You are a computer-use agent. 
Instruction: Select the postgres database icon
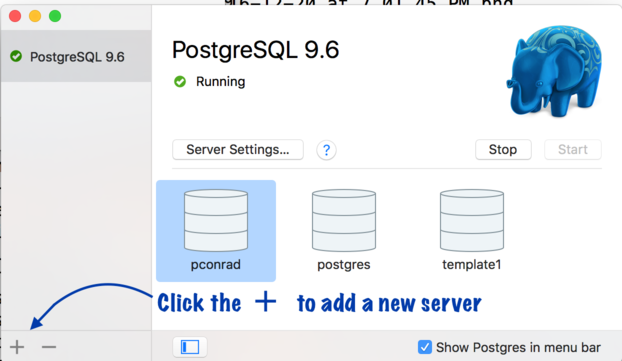pos(344,220)
